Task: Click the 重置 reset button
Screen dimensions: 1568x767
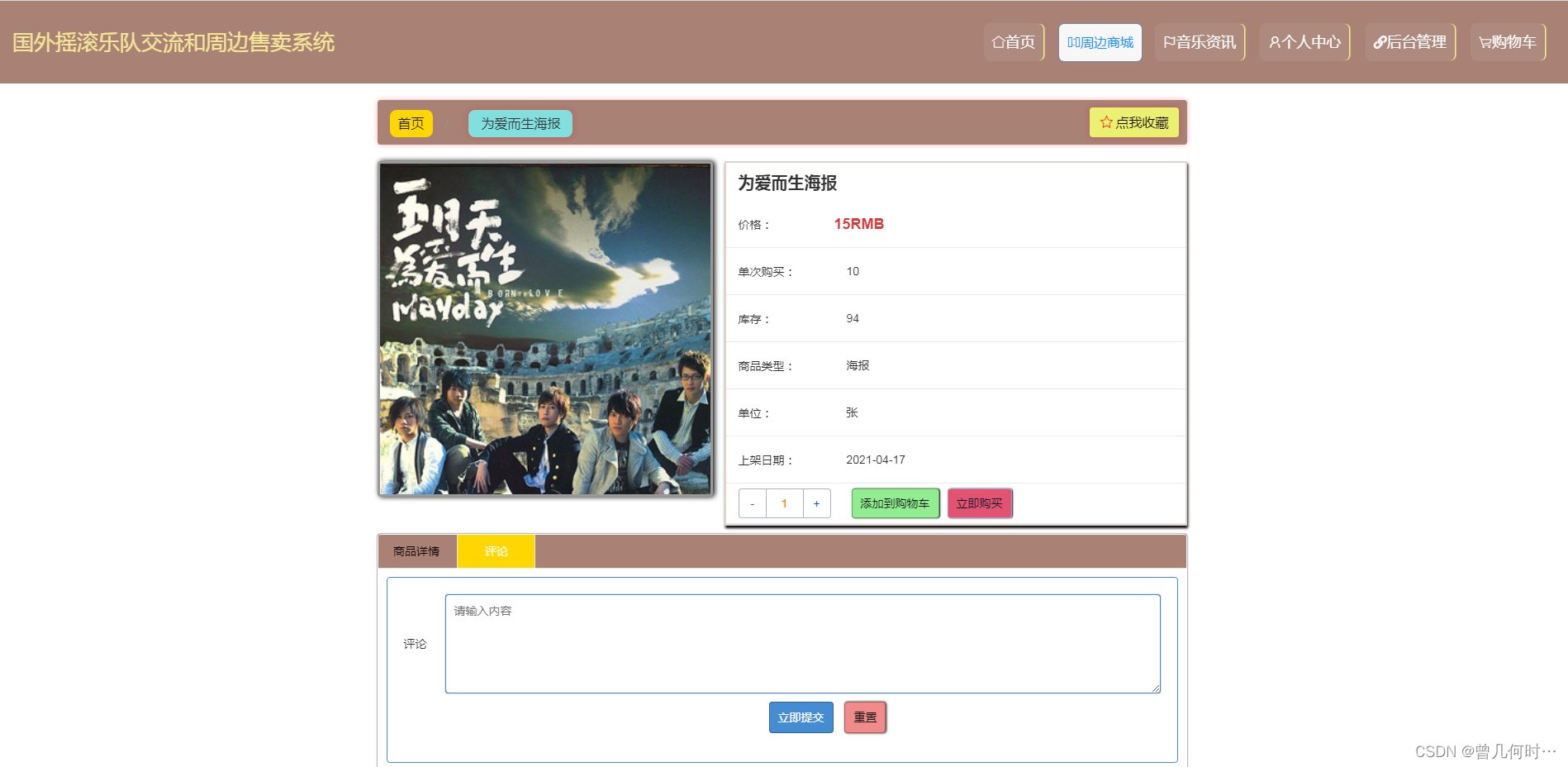Action: coord(865,717)
